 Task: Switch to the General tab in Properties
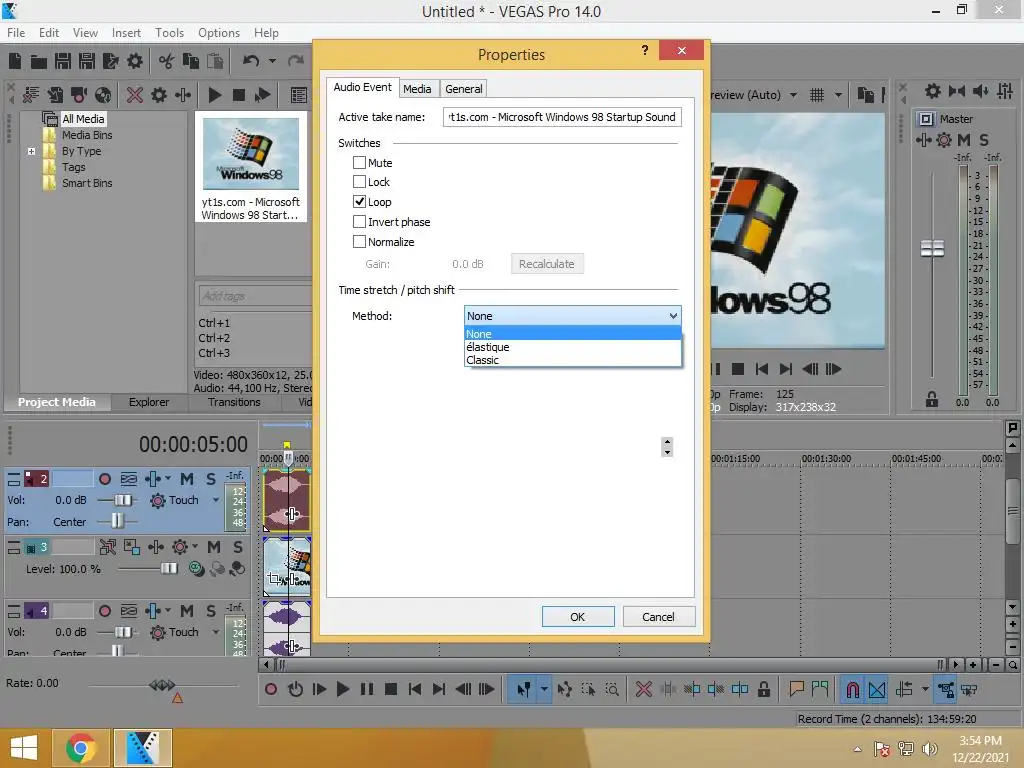pos(464,89)
